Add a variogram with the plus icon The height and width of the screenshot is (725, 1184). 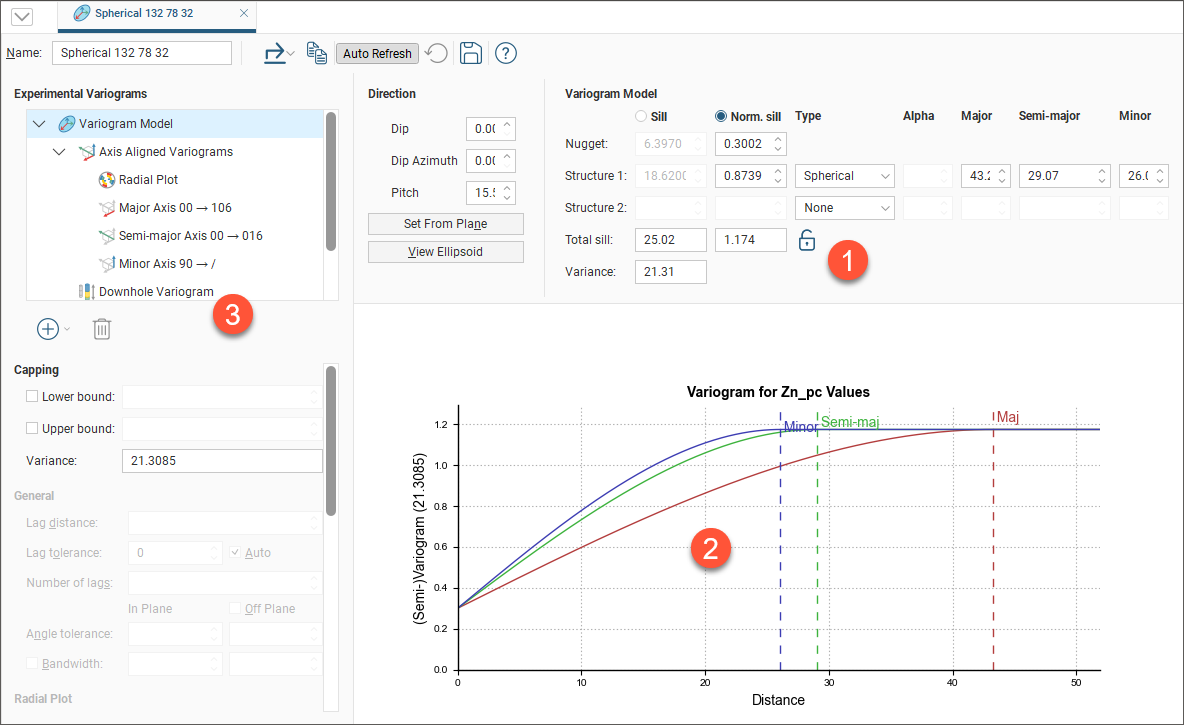coord(47,328)
